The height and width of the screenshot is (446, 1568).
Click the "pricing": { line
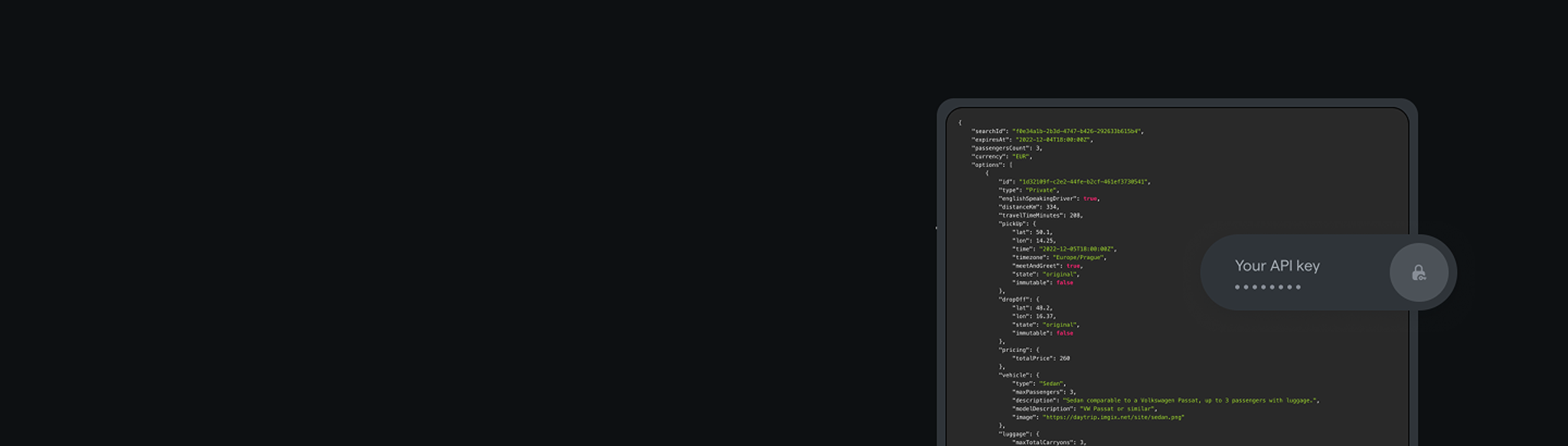[1019, 350]
